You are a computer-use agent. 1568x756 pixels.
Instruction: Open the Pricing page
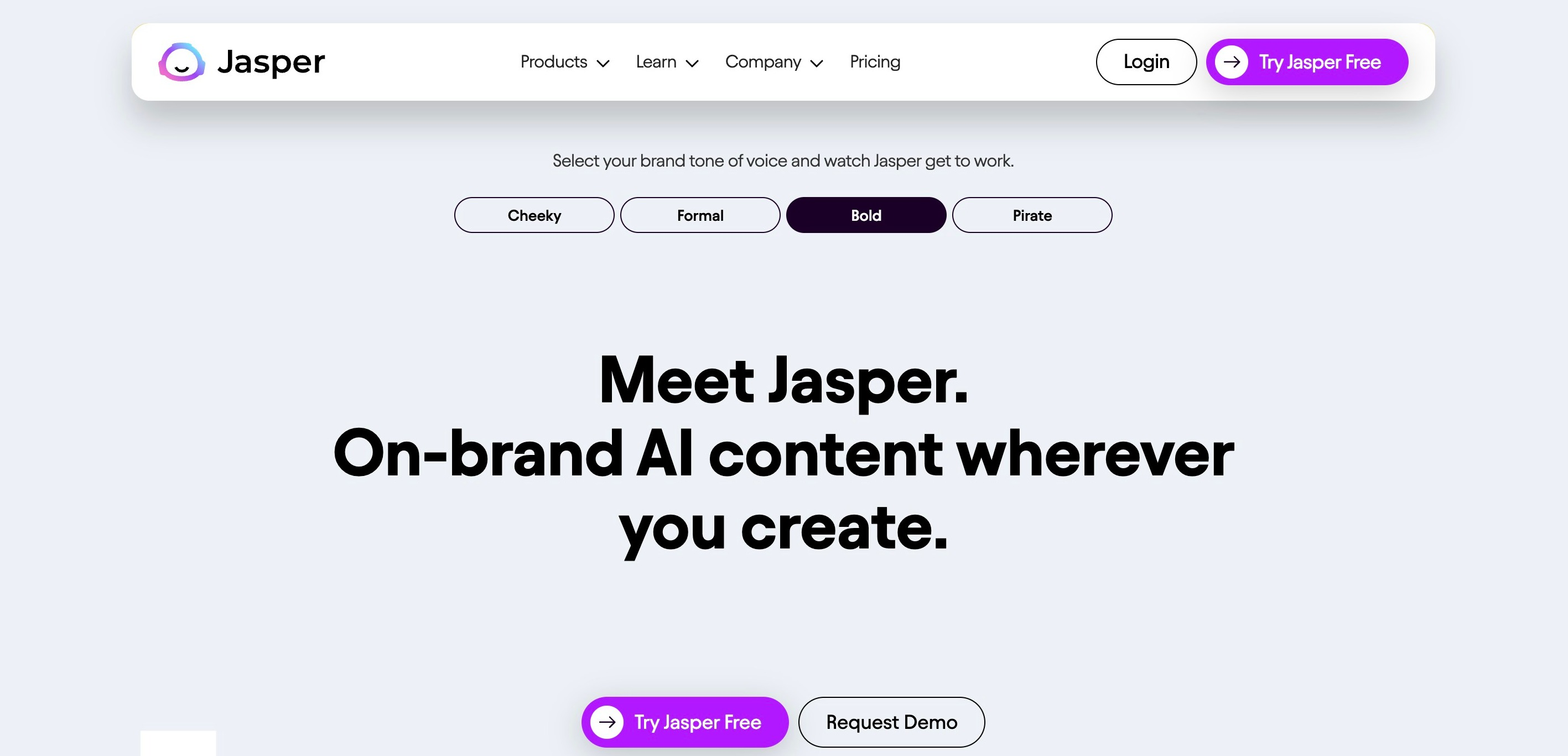874,62
